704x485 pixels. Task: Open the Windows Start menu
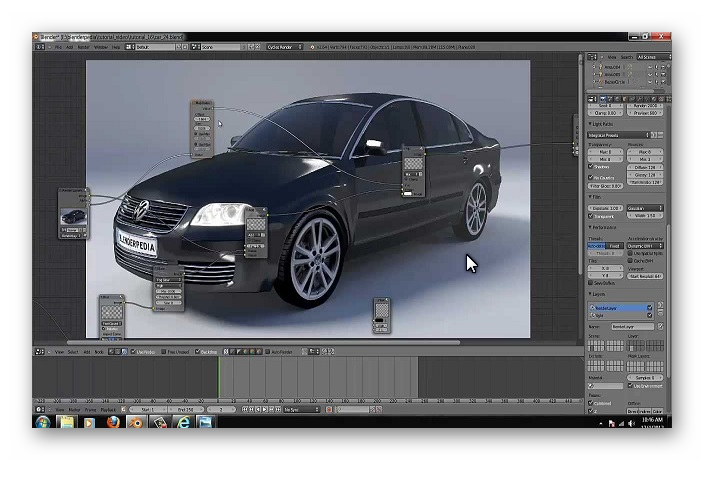click(x=43, y=422)
